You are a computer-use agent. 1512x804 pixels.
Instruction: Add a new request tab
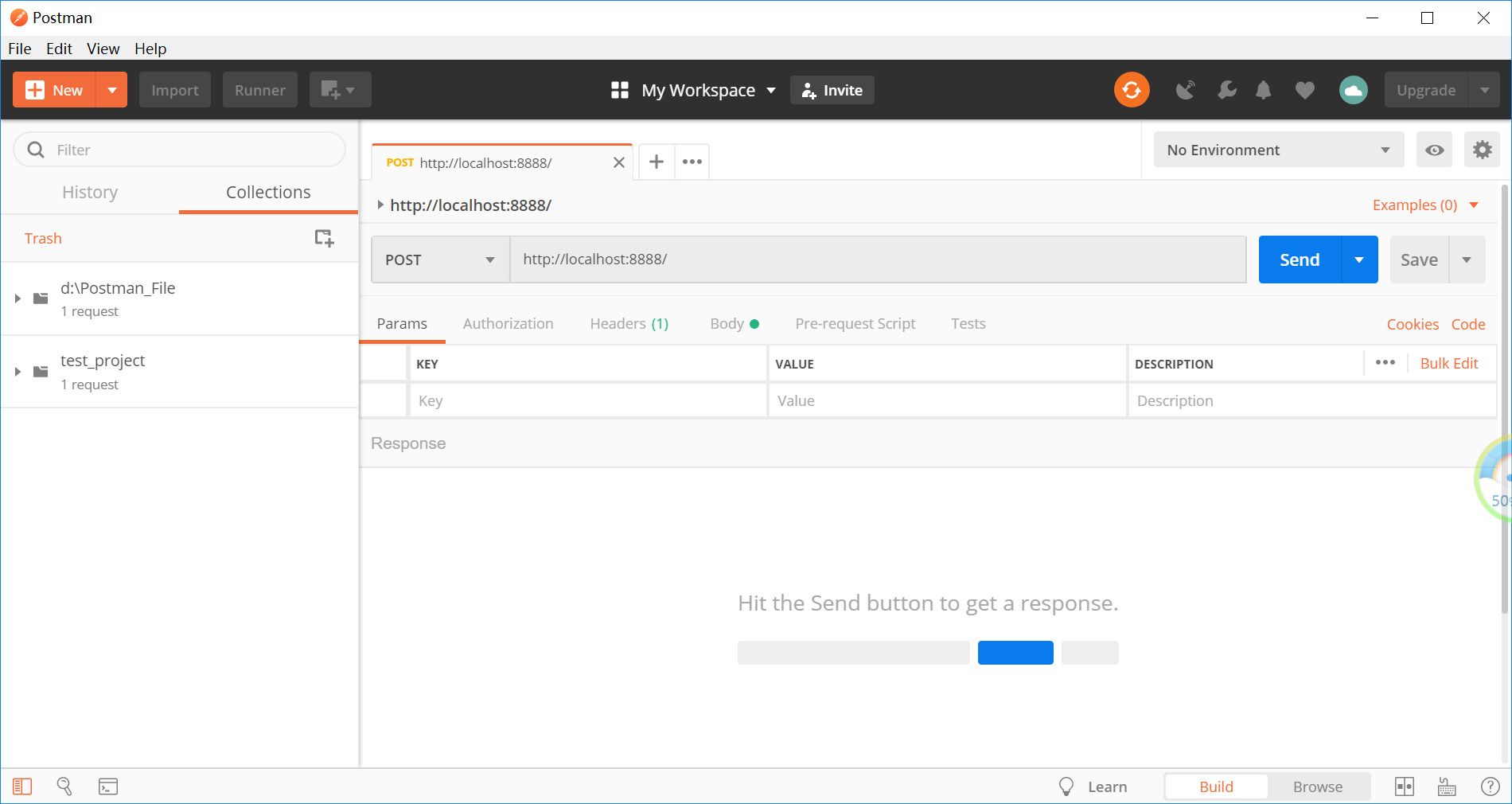point(657,162)
